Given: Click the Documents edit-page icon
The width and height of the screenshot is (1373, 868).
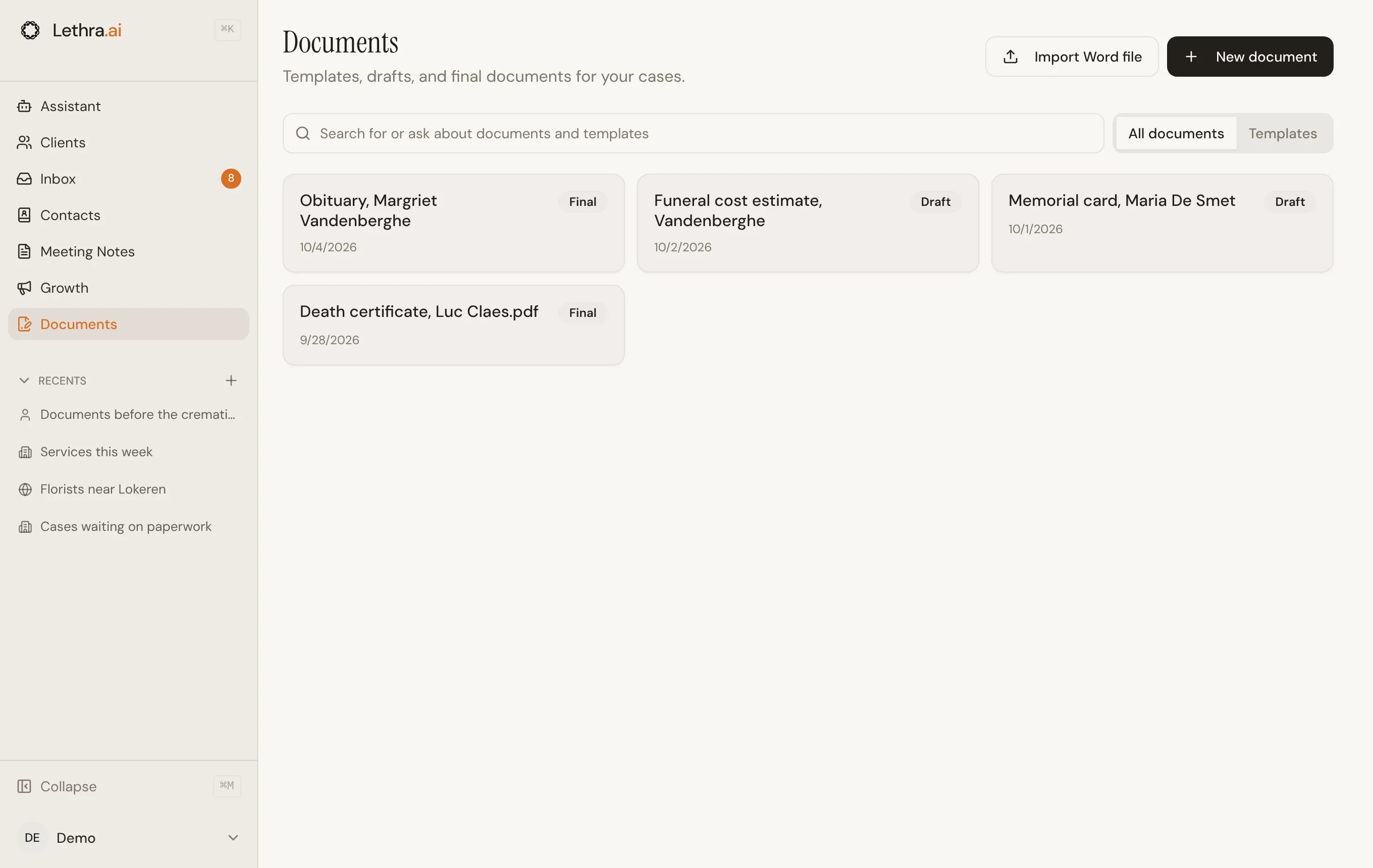Looking at the screenshot, I should (24, 324).
